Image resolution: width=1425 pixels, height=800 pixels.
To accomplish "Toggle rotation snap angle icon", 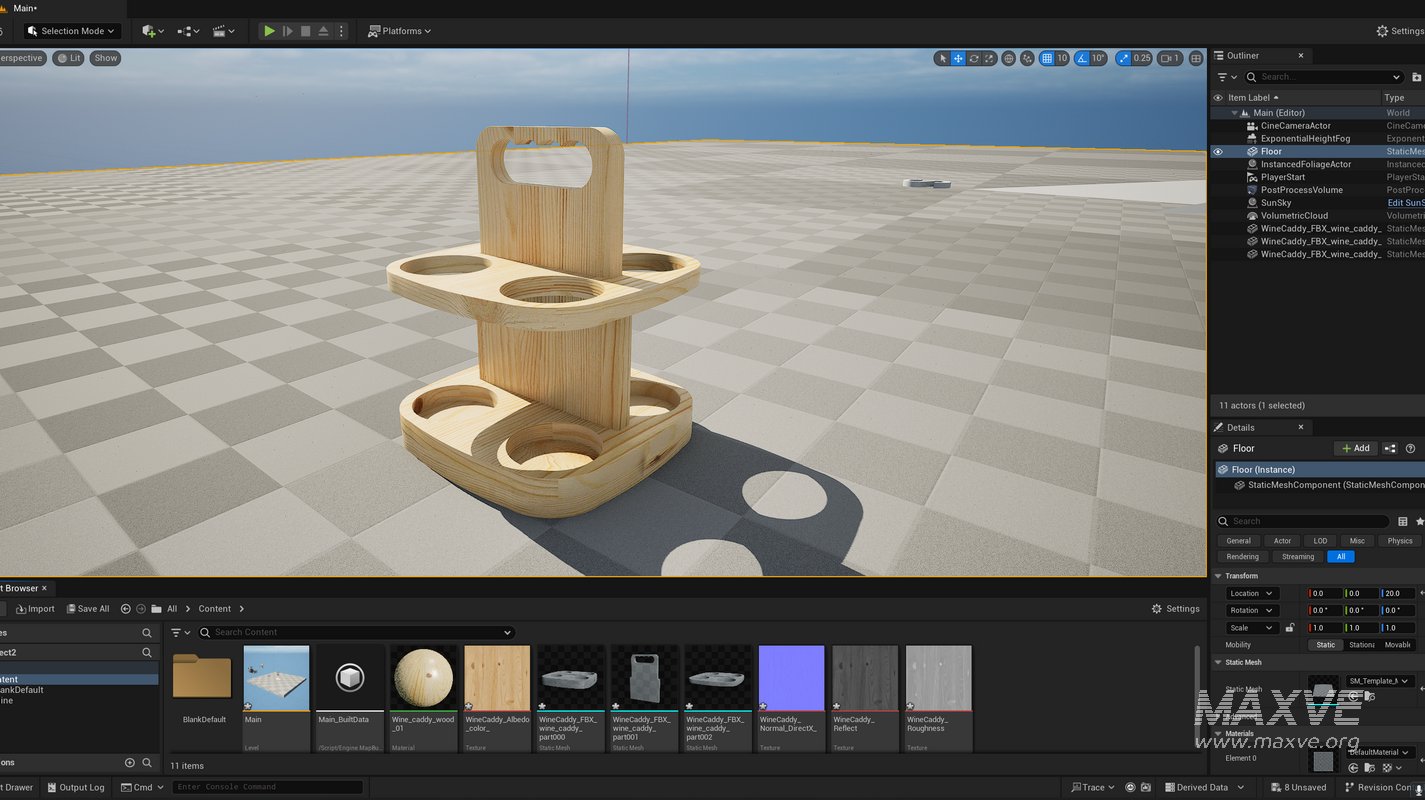I will tap(1082, 58).
